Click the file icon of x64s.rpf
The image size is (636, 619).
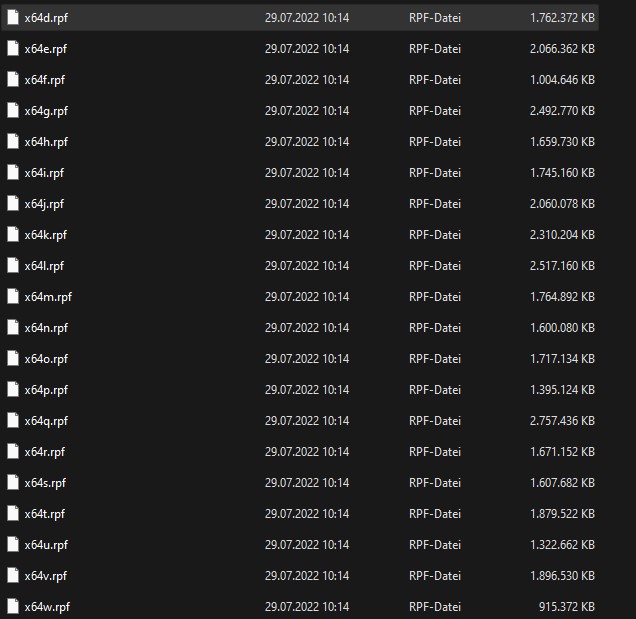pyautogui.click(x=13, y=482)
